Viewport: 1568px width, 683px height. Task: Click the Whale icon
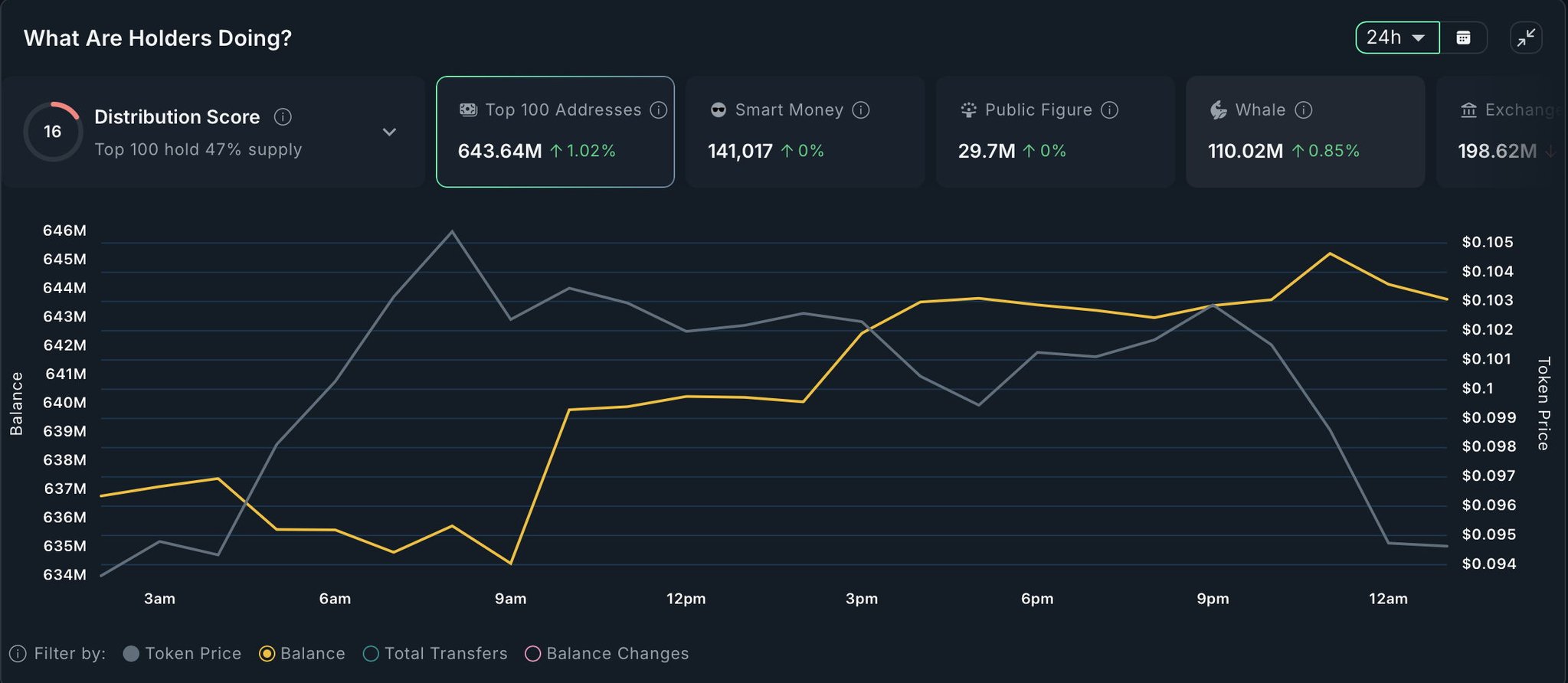pos(1218,110)
